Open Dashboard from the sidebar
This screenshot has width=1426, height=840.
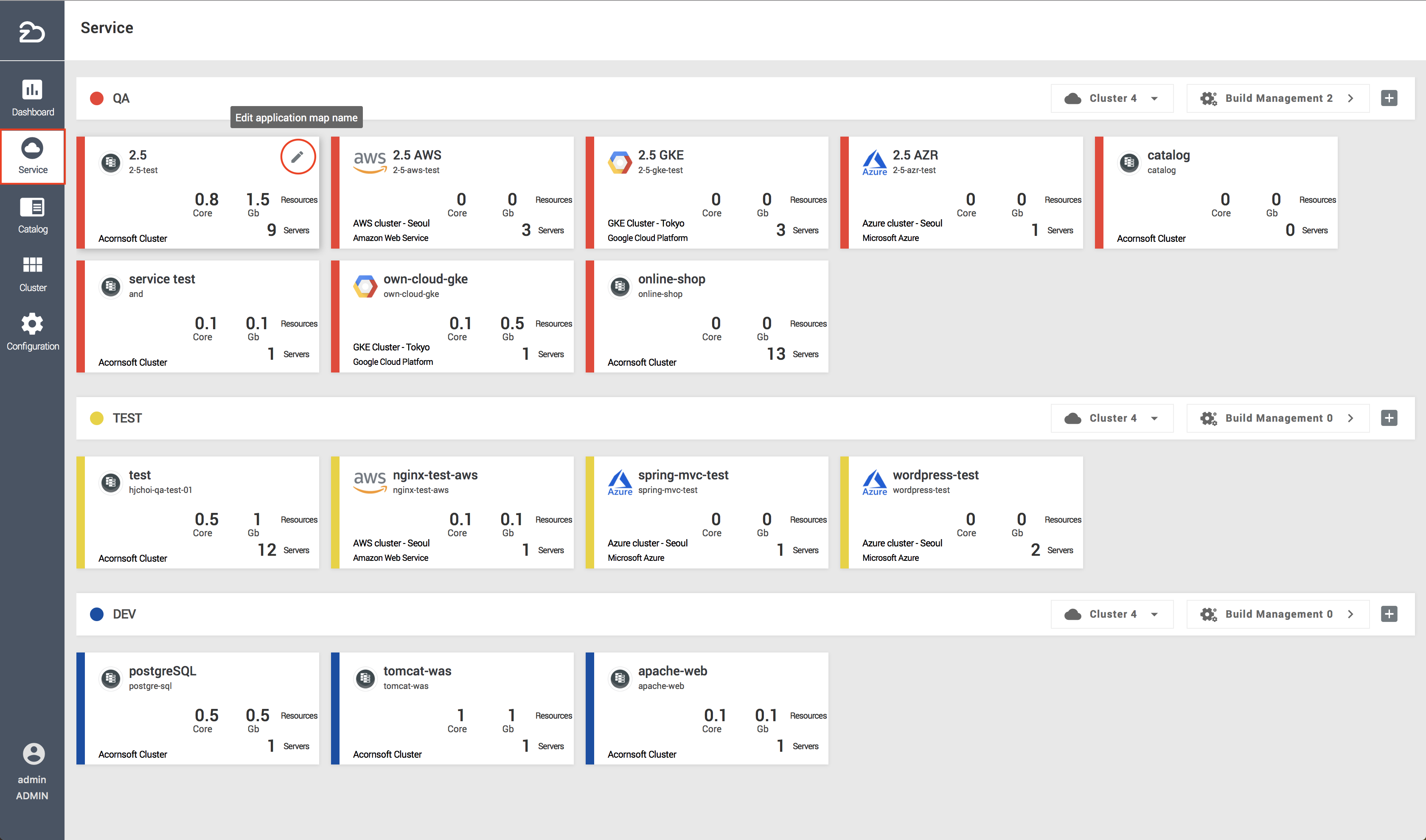32,97
